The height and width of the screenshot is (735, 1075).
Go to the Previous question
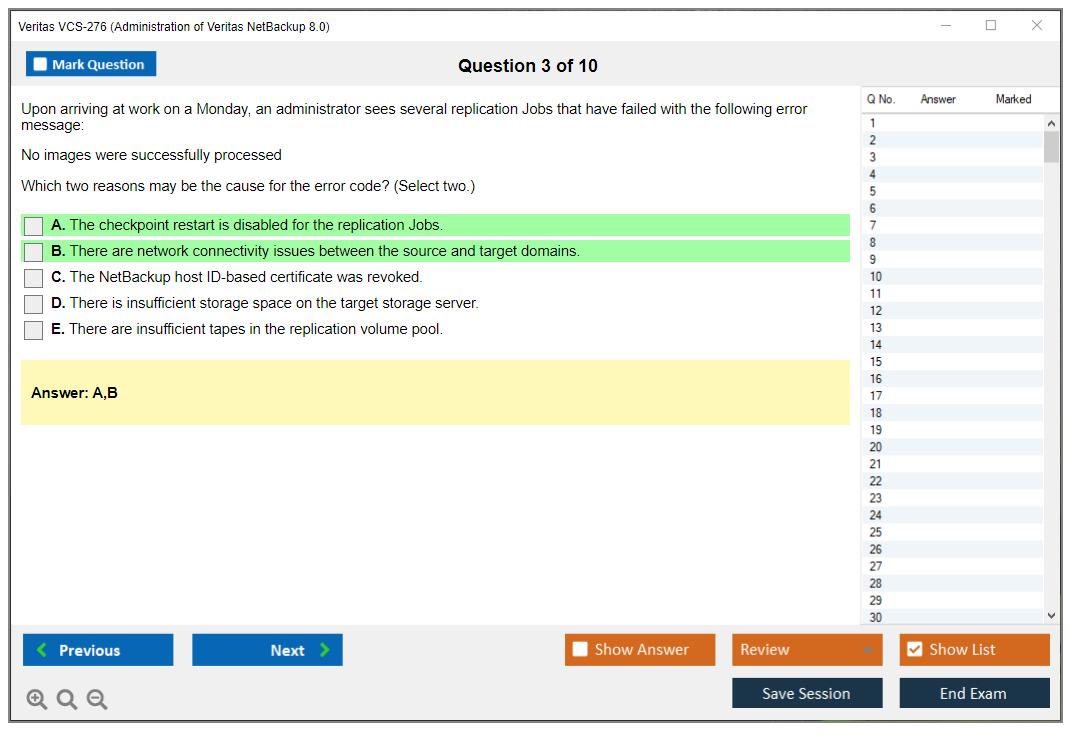point(98,650)
